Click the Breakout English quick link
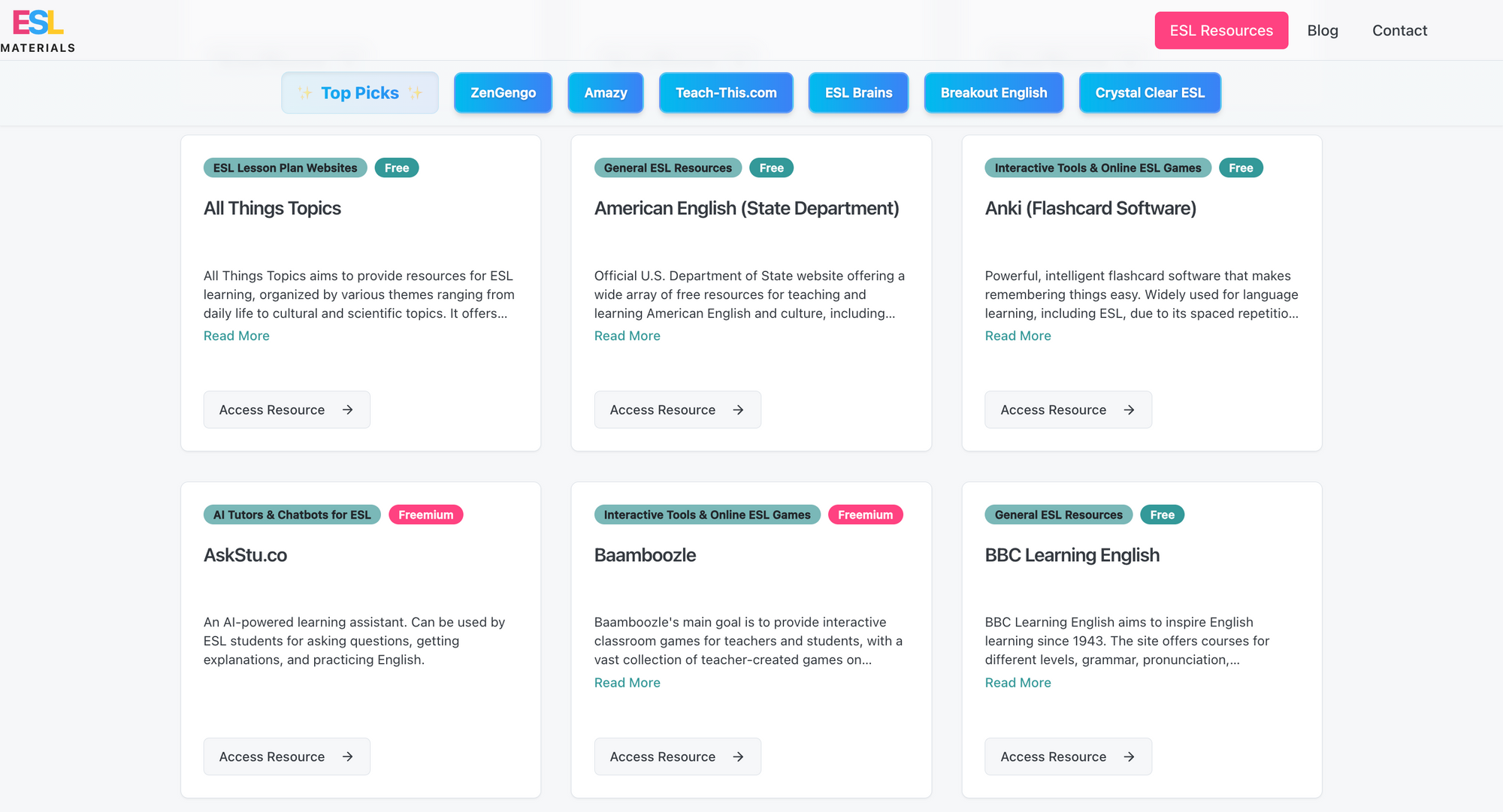Image resolution: width=1503 pixels, height=812 pixels. tap(993, 93)
